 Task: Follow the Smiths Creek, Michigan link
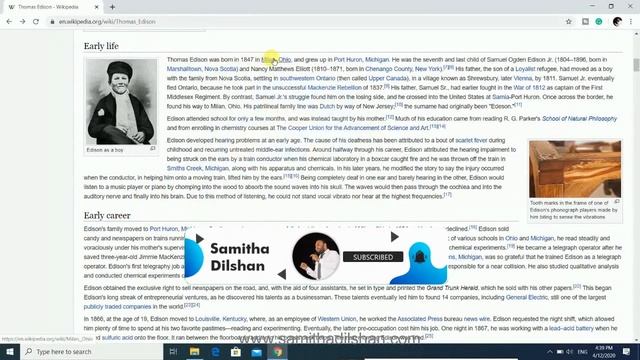coord(198,169)
